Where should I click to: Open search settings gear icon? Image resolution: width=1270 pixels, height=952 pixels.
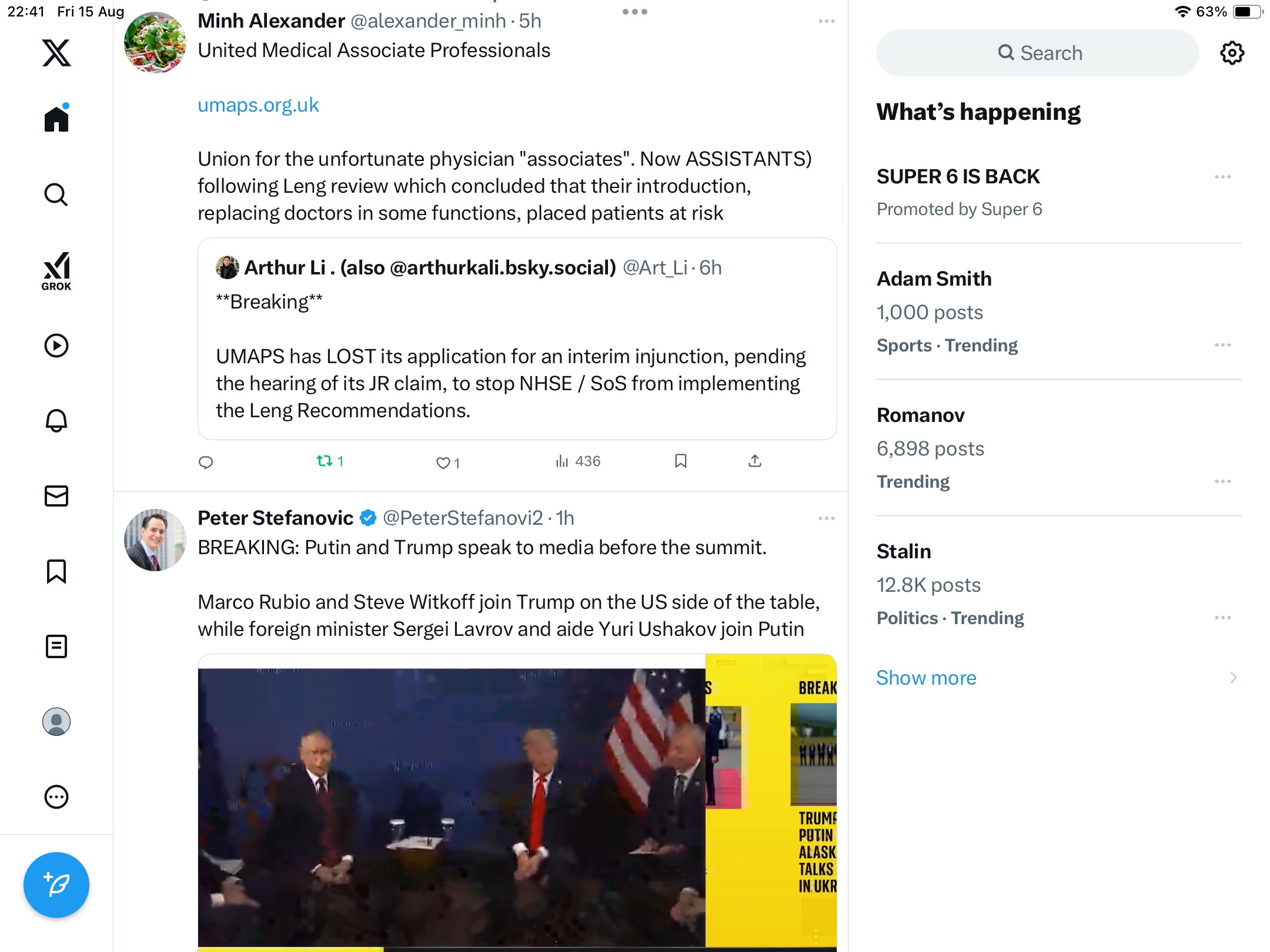[1232, 53]
